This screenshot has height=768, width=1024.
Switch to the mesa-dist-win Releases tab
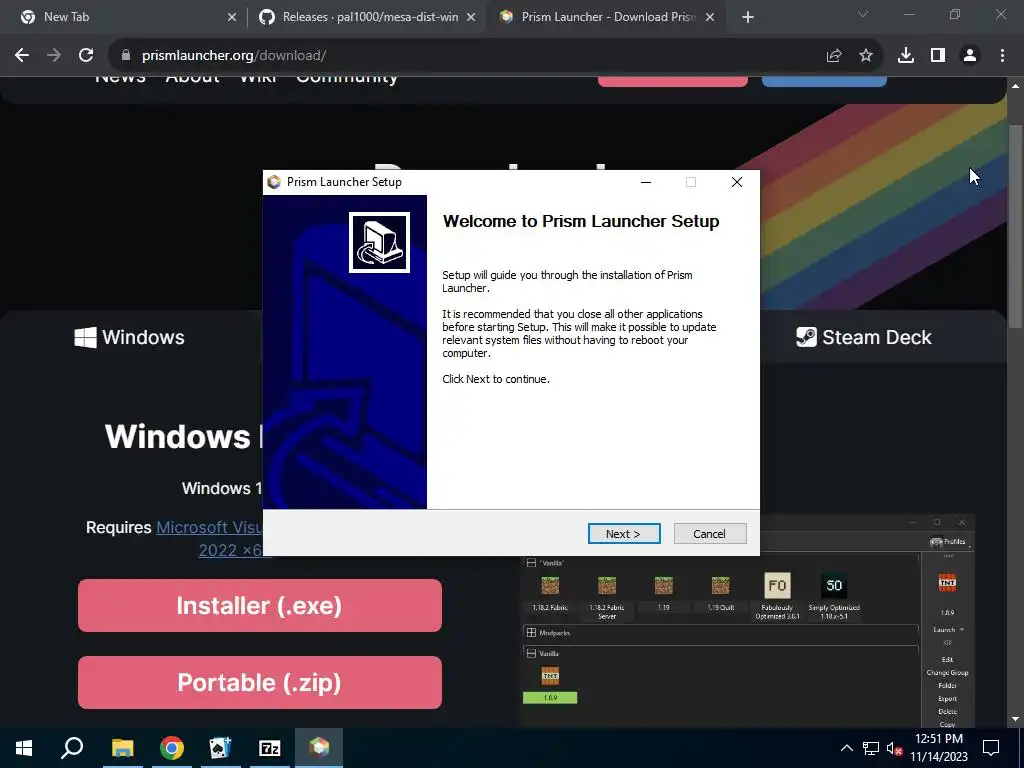370,17
